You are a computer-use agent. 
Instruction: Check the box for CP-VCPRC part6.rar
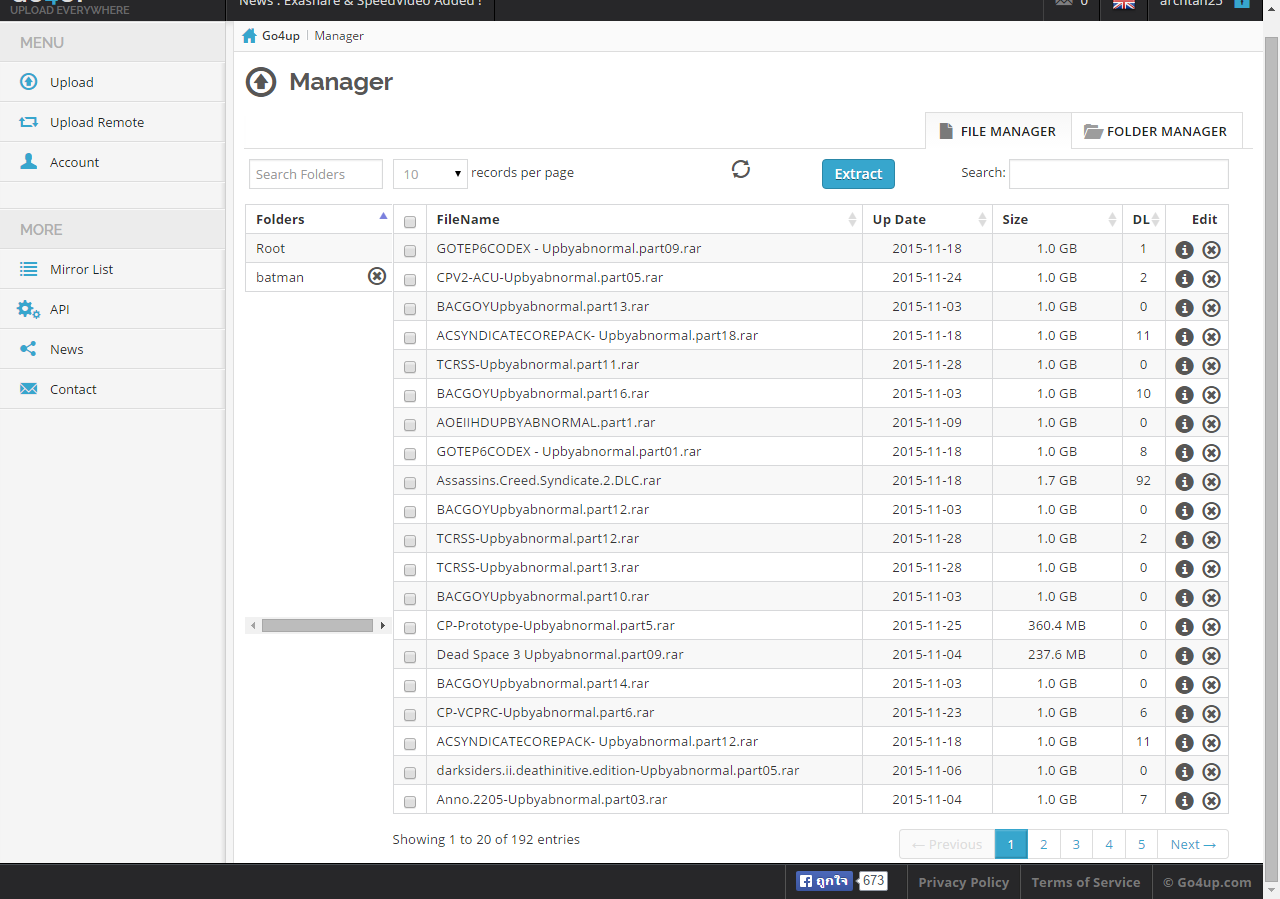(x=410, y=714)
